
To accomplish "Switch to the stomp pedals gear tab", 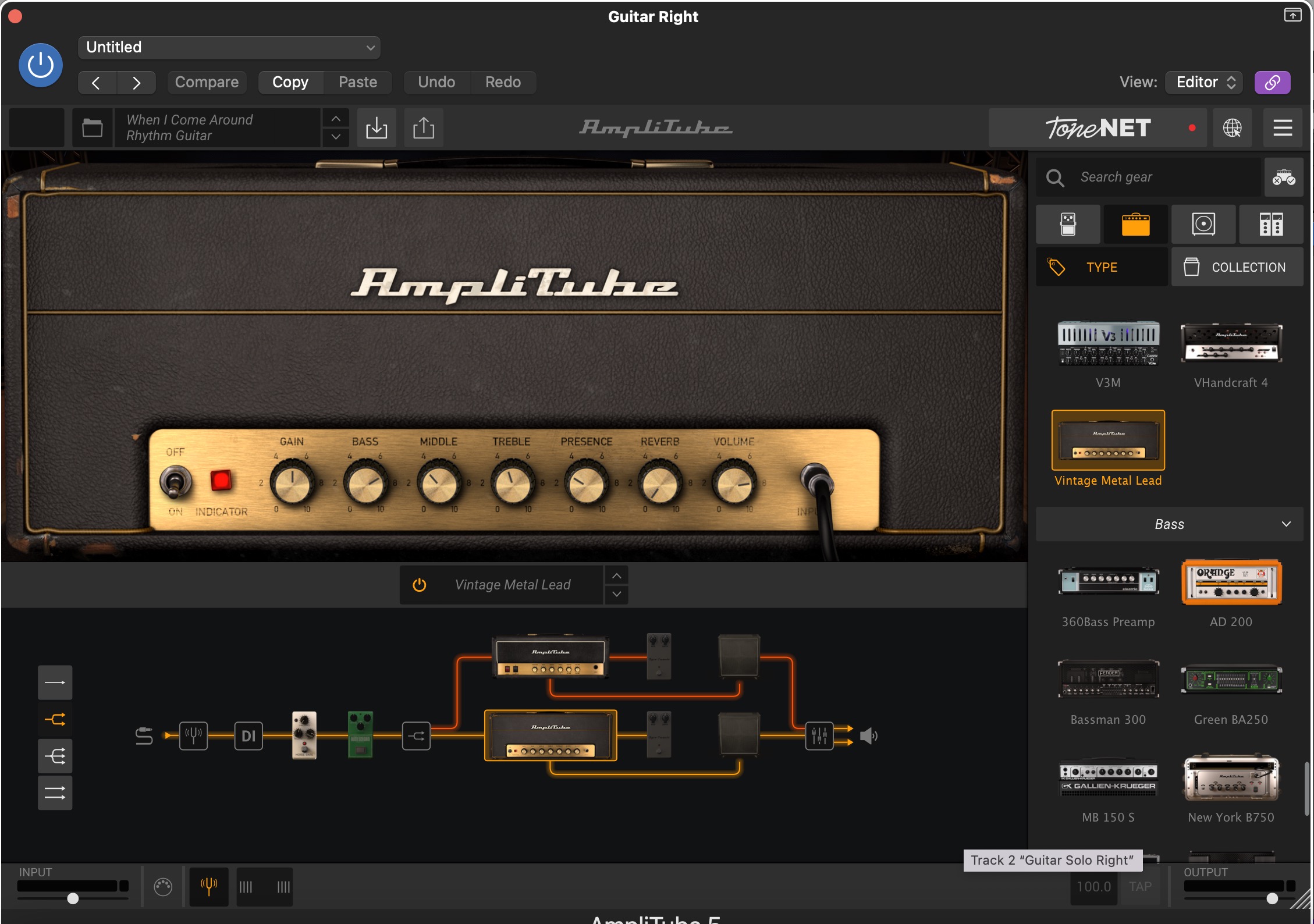I will click(x=1068, y=224).
